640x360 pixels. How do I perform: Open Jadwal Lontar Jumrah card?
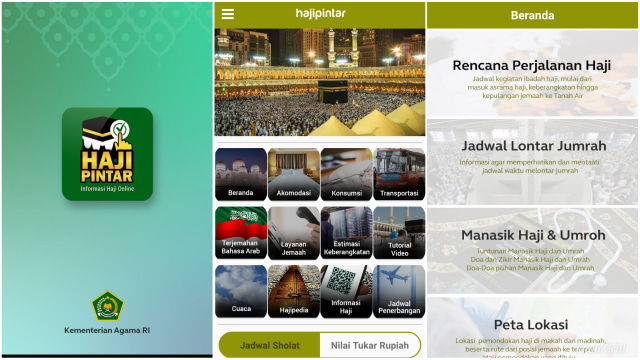pyautogui.click(x=532, y=162)
